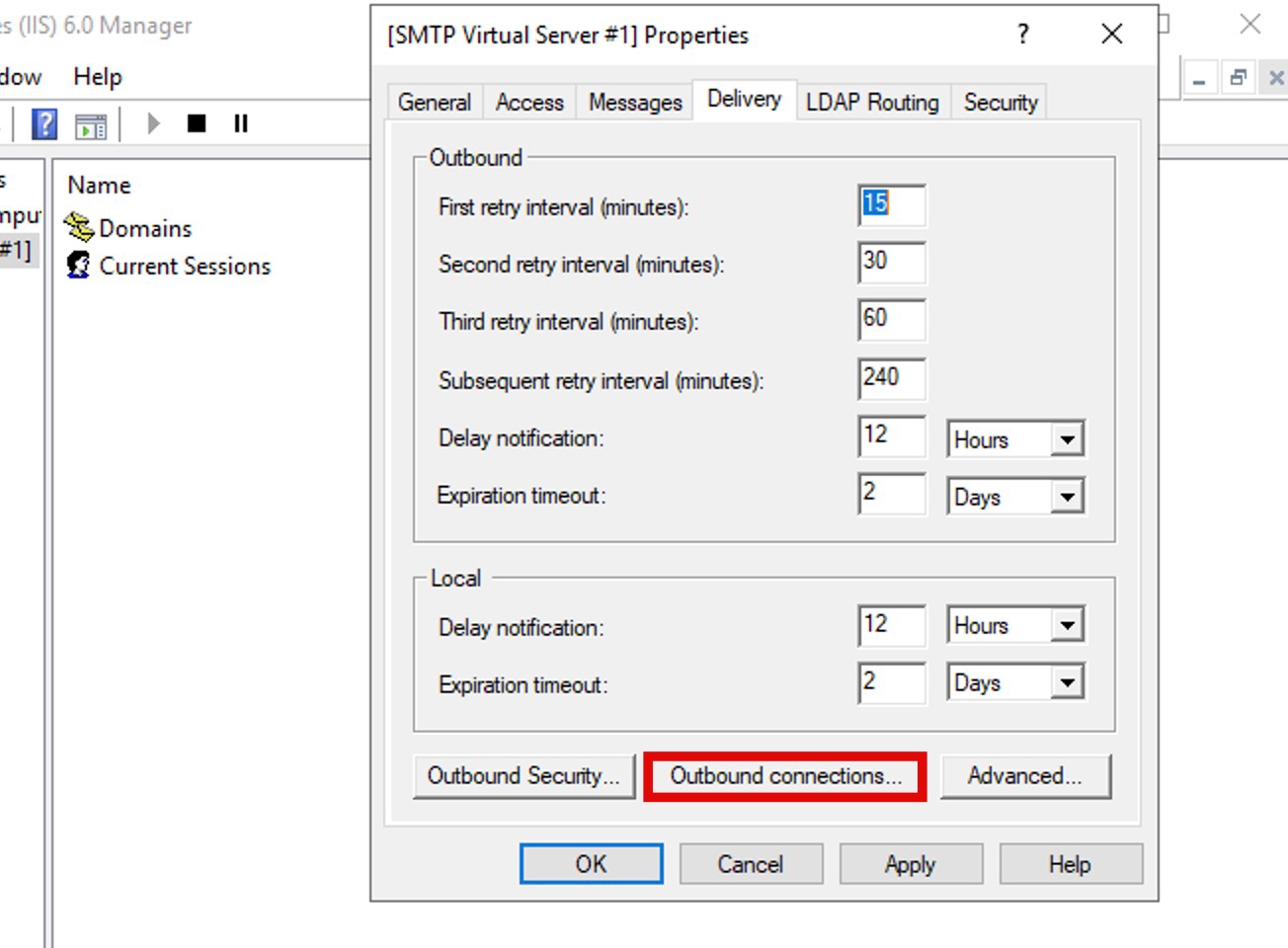The height and width of the screenshot is (948, 1288).
Task: Open Local Expiration timeout Days dropdown
Action: [1015, 682]
